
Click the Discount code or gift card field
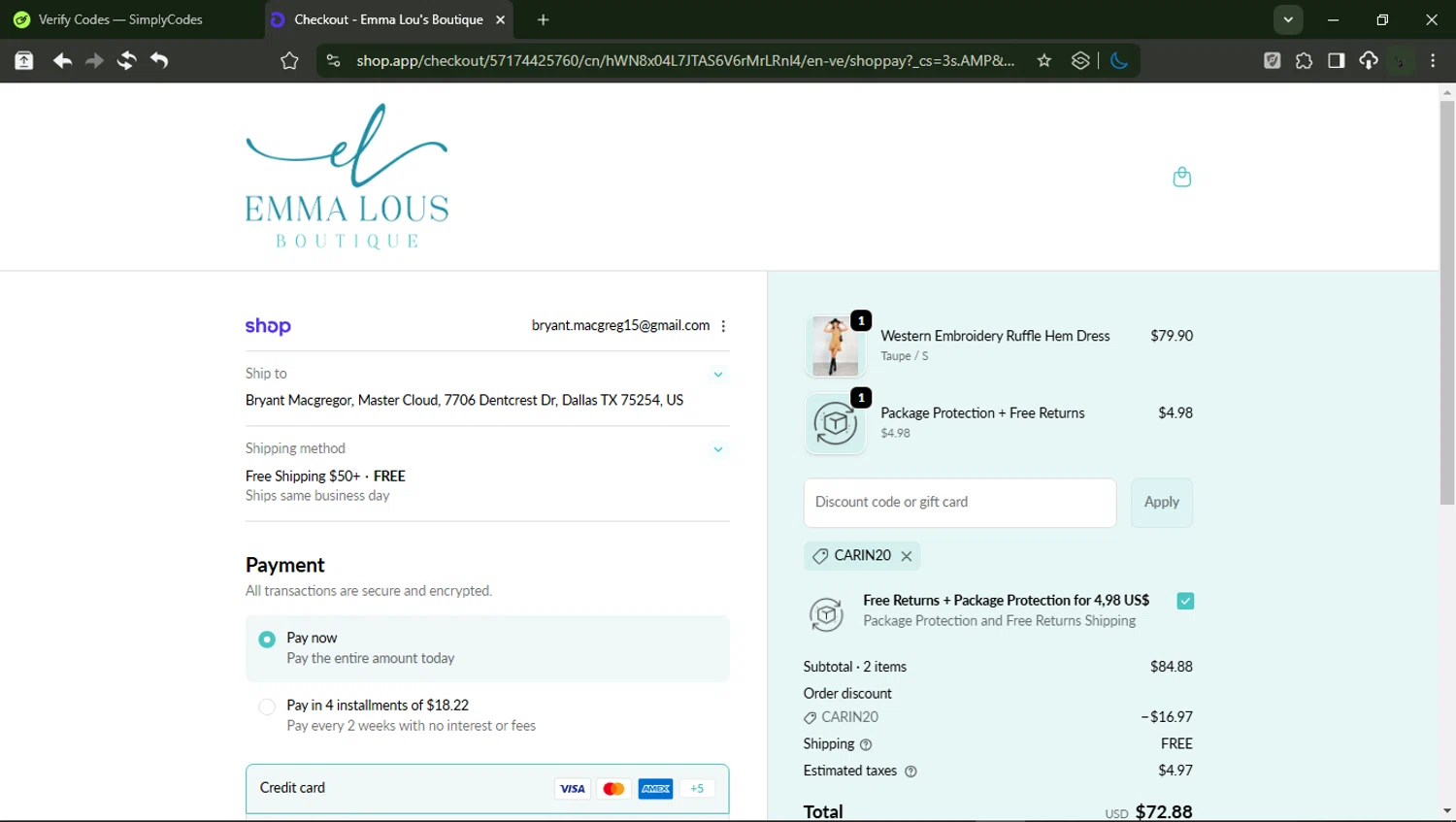click(x=960, y=503)
